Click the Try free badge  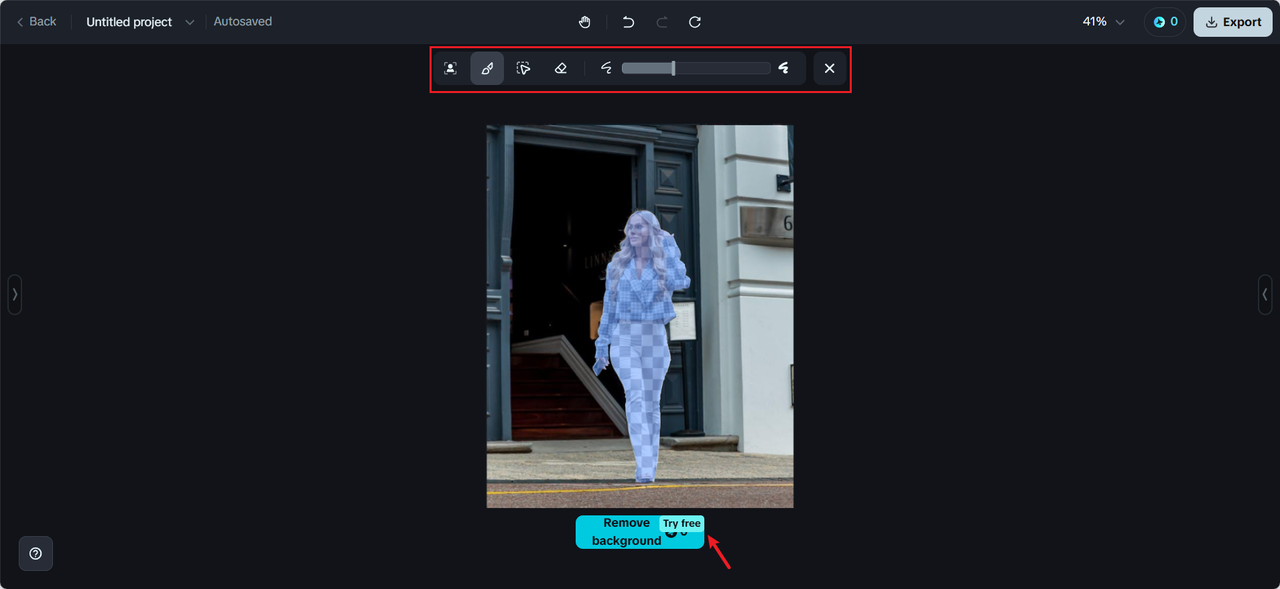(x=682, y=524)
